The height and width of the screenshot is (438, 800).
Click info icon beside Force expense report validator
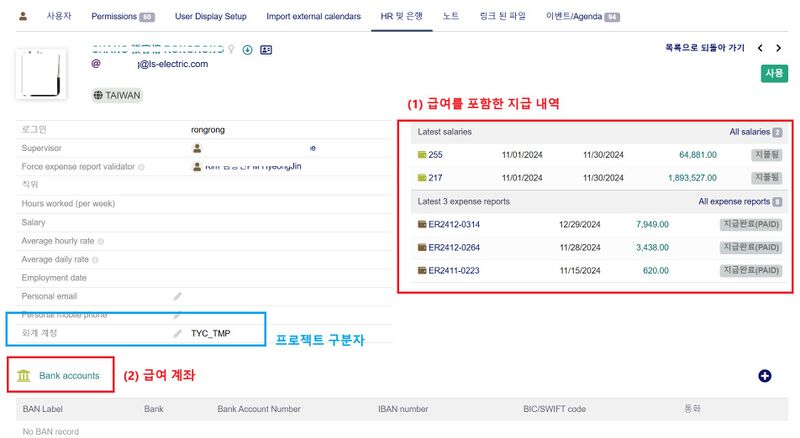(x=142, y=167)
